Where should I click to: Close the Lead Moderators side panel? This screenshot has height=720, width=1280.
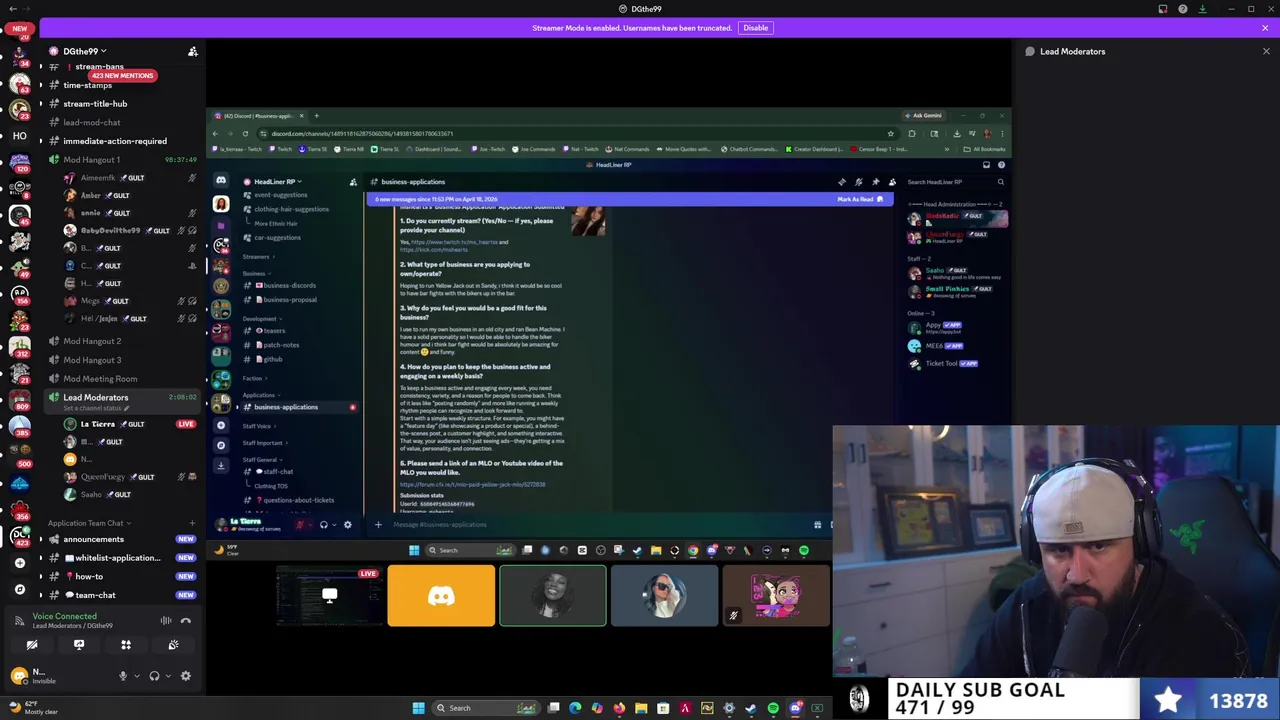click(1266, 51)
